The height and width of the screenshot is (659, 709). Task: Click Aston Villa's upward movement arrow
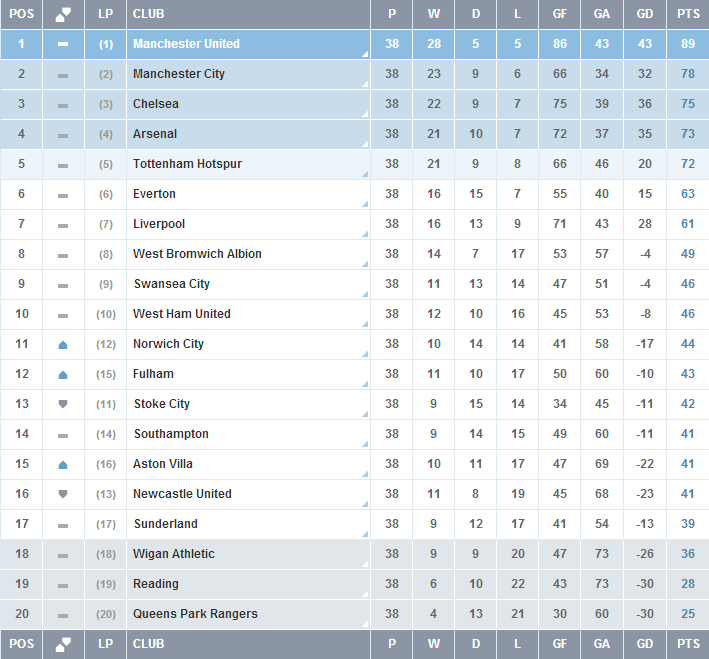63,464
